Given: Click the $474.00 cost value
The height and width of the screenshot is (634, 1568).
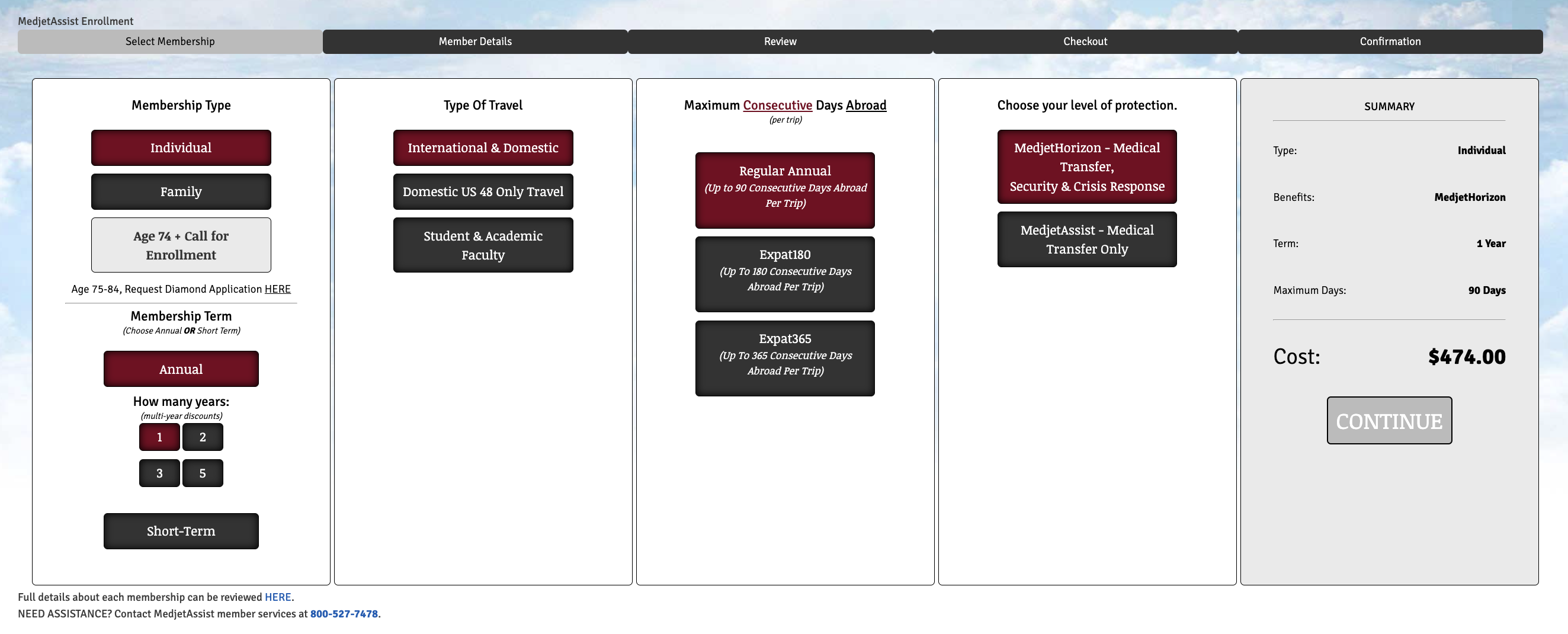Looking at the screenshot, I should [1466, 356].
